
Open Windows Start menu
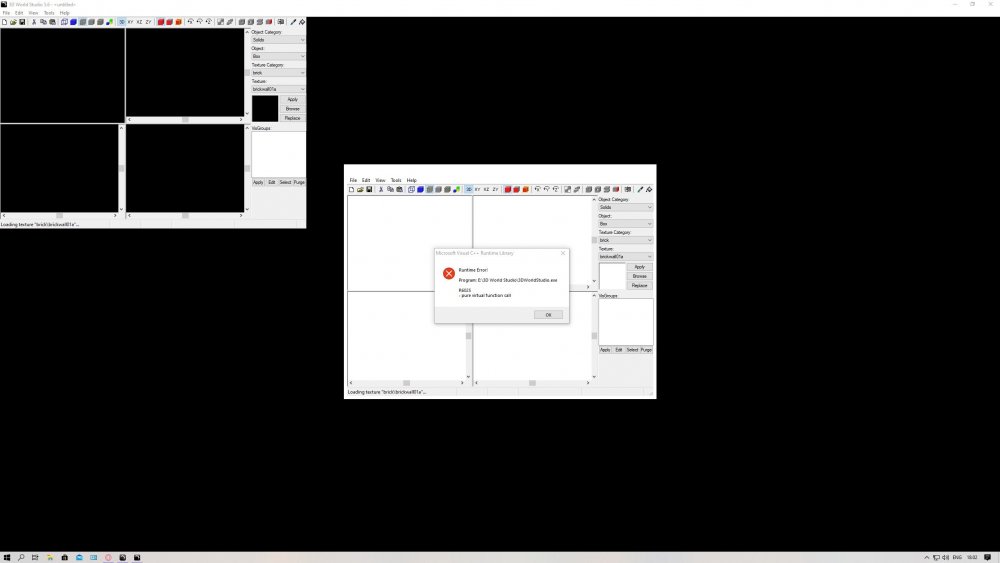coord(7,557)
